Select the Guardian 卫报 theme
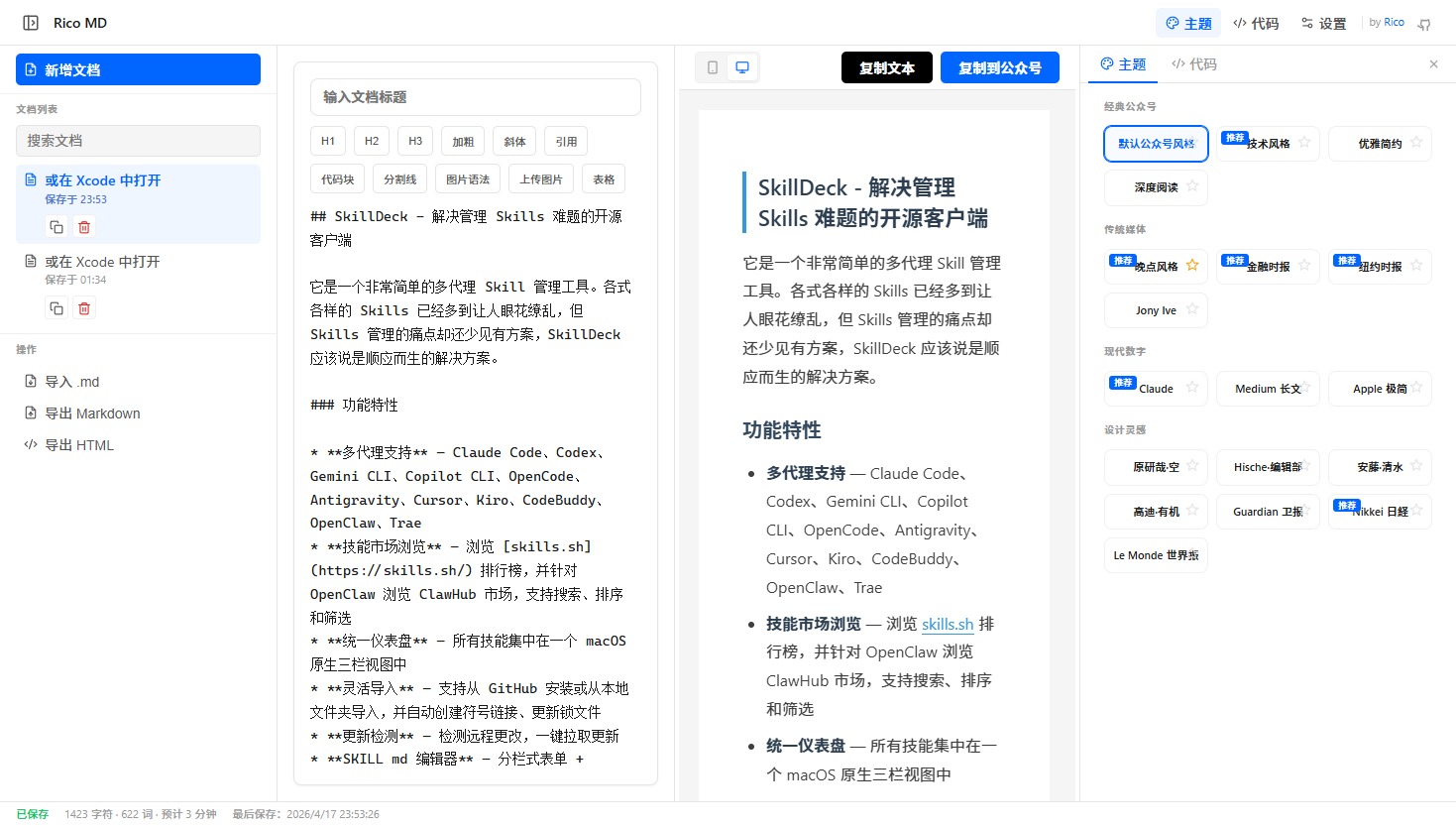 click(x=1268, y=512)
